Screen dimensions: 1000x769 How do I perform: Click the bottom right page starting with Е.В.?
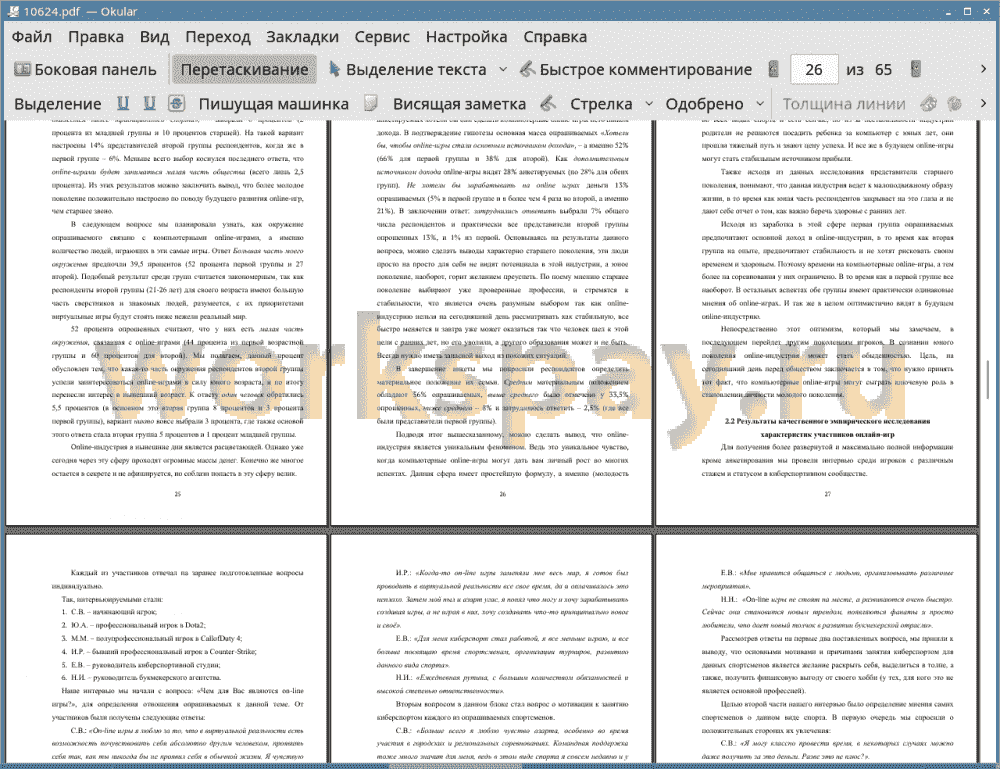(x=817, y=649)
